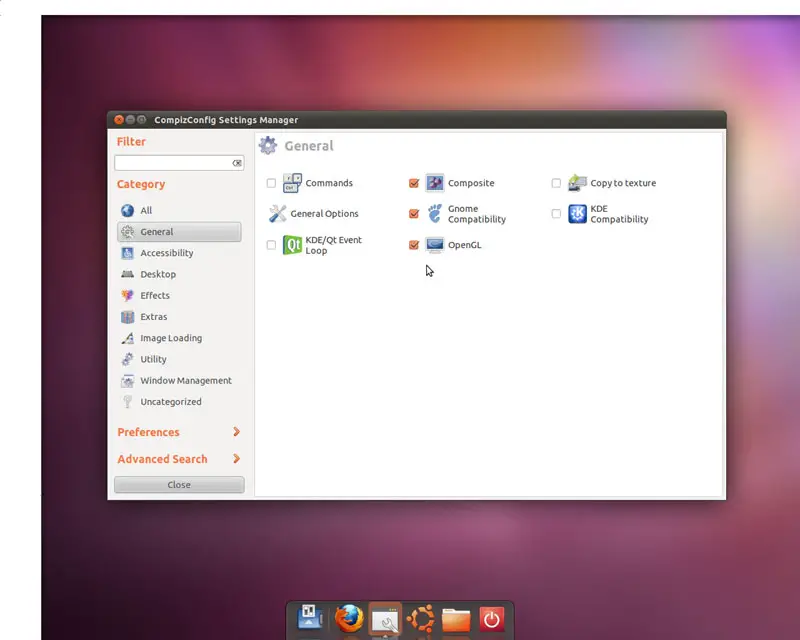Open the Commands plugin icon
The width and height of the screenshot is (800, 640).
click(292, 183)
